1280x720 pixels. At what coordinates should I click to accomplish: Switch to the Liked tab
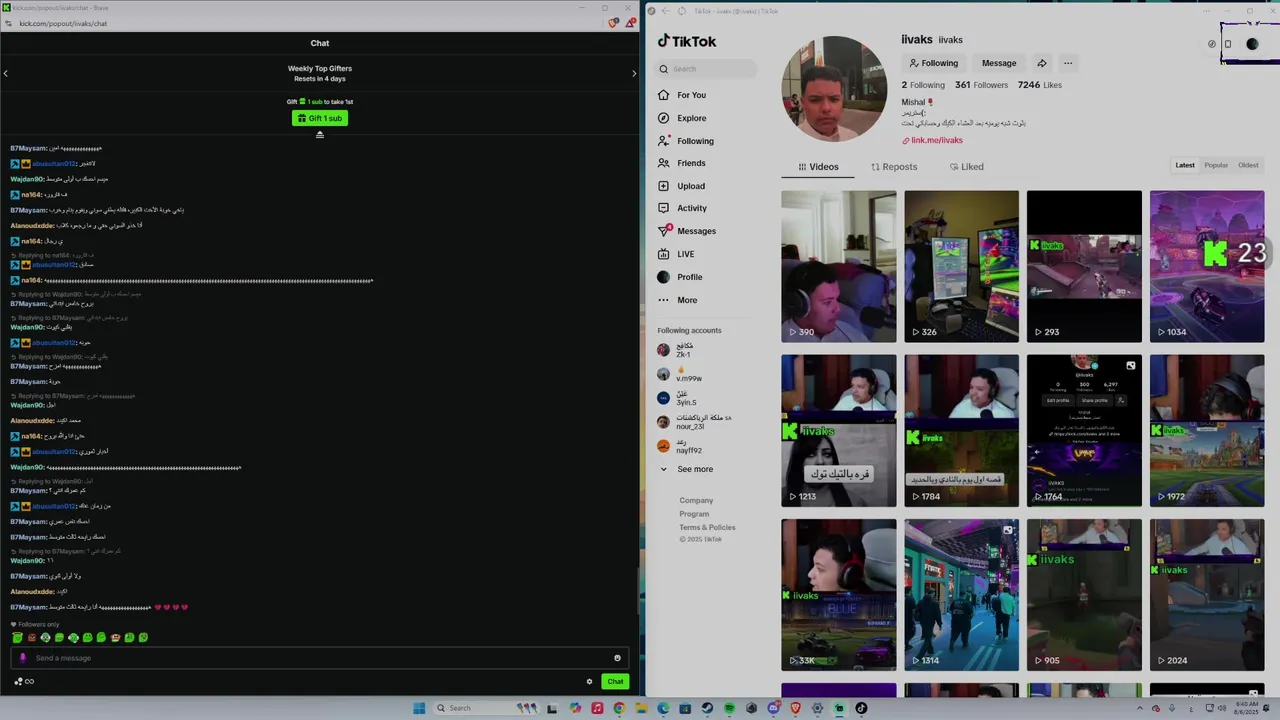[x=967, y=167]
